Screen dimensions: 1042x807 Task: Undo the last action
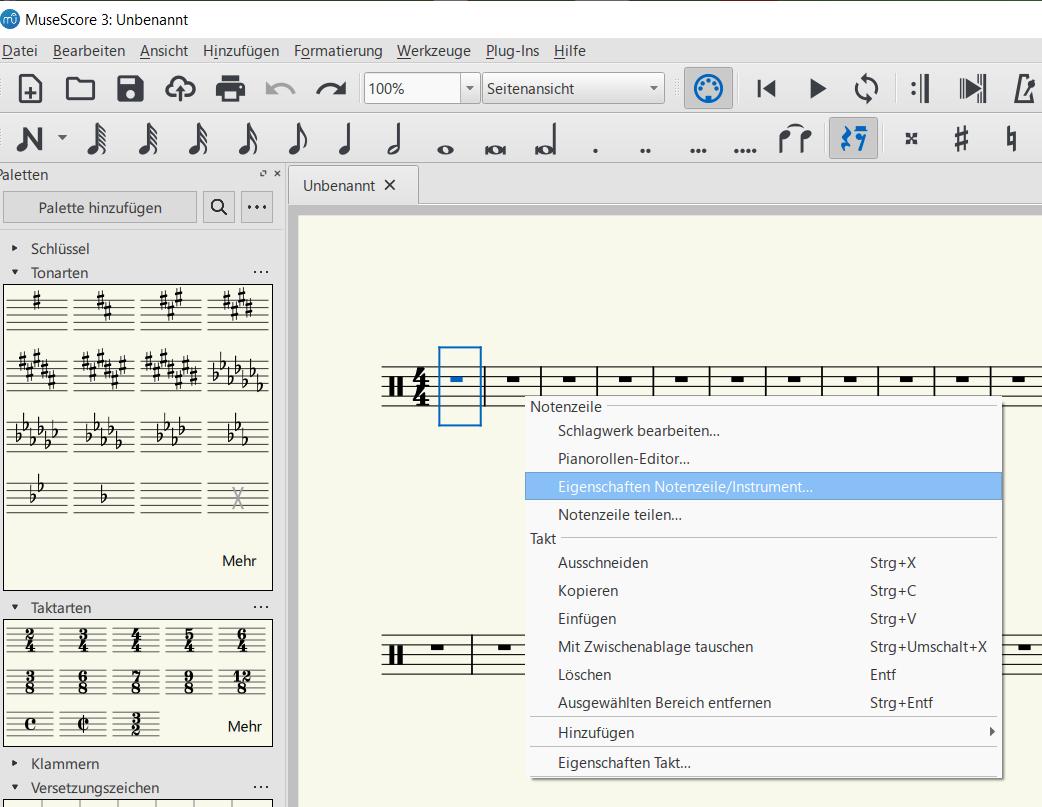point(280,88)
